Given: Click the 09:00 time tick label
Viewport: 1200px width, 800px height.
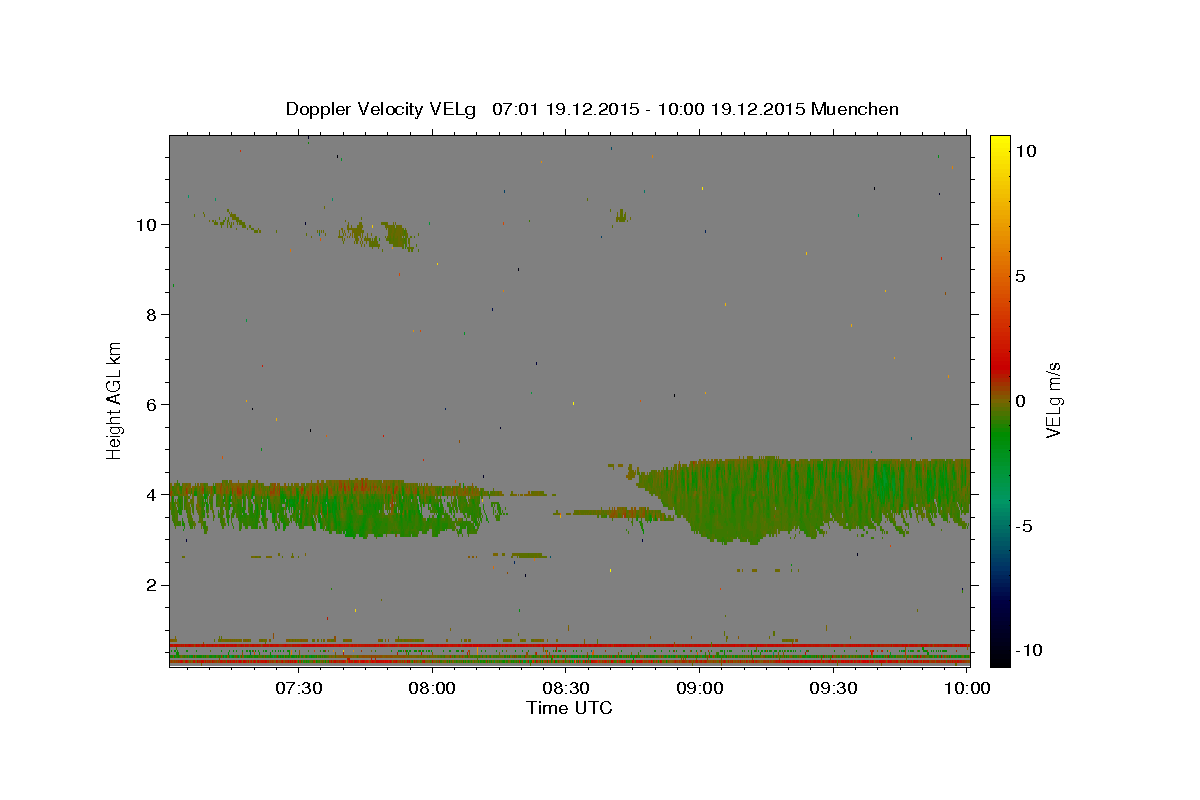Looking at the screenshot, I should 700,688.
